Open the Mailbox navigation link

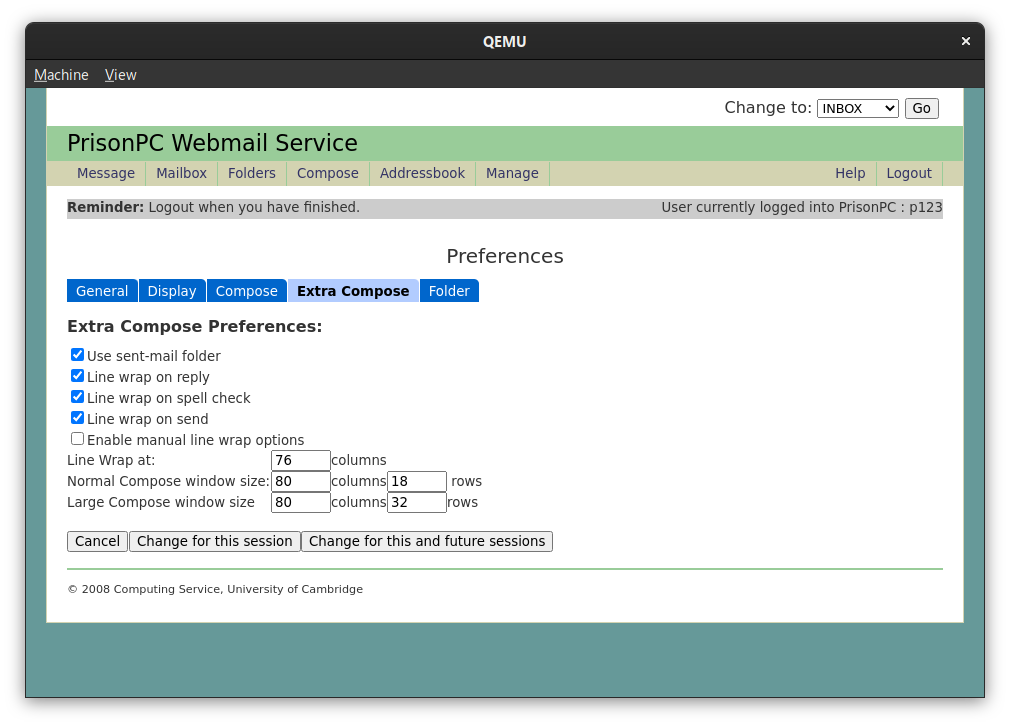(x=182, y=173)
